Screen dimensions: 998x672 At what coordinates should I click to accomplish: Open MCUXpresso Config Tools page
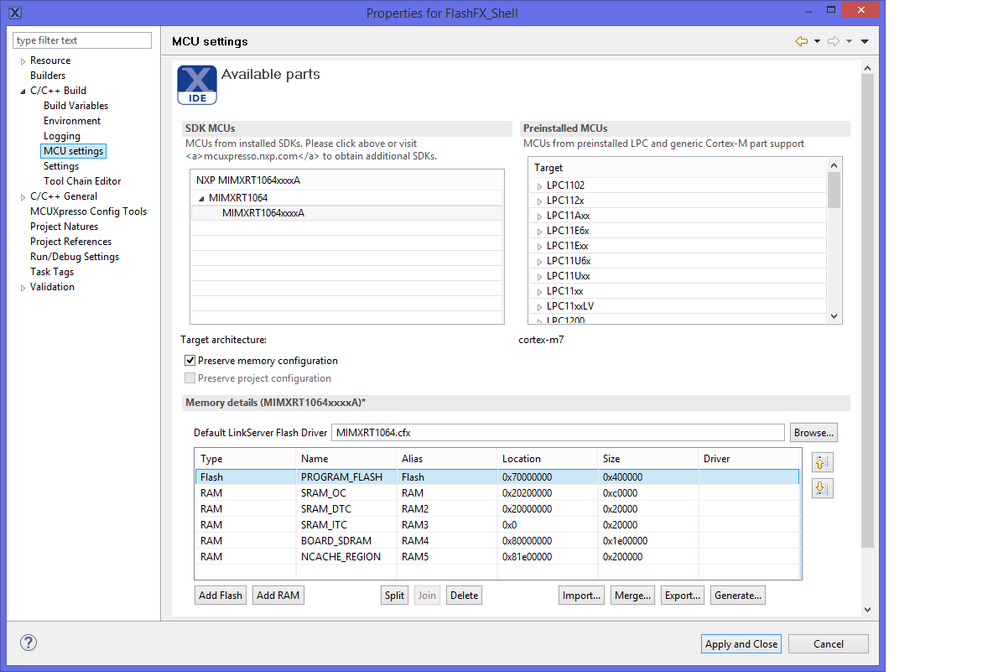(88, 211)
